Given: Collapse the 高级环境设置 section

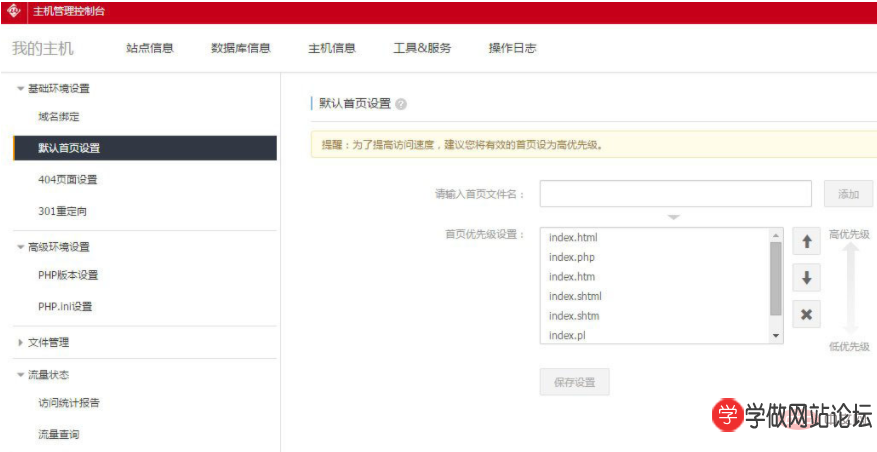Looking at the screenshot, I should pyautogui.click(x=21, y=247).
